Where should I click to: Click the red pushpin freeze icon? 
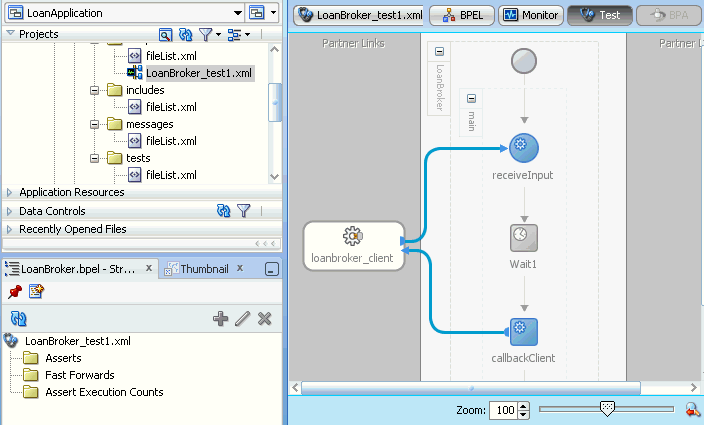tap(15, 292)
